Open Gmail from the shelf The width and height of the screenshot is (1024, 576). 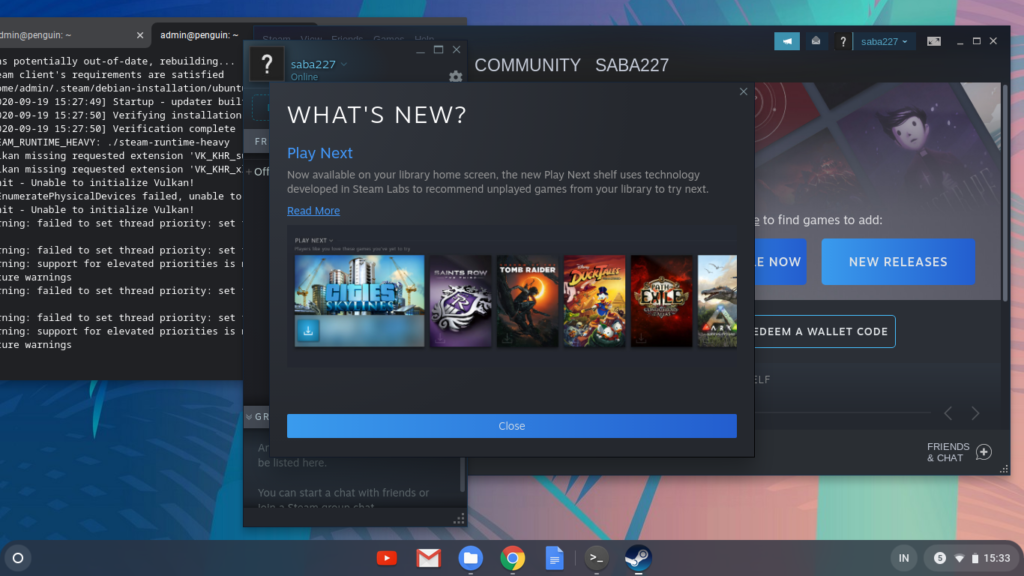click(428, 558)
